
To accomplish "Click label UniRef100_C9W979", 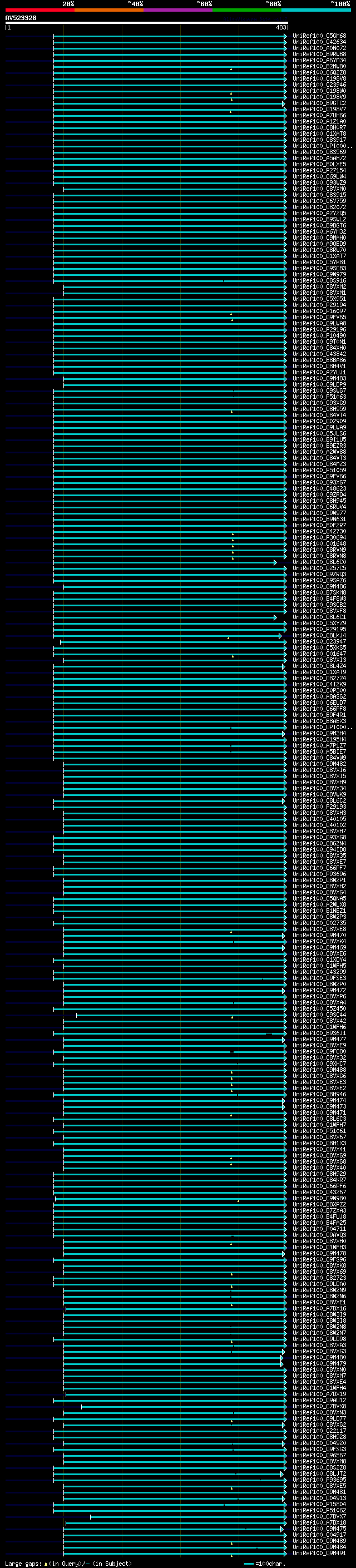I will [319, 275].
